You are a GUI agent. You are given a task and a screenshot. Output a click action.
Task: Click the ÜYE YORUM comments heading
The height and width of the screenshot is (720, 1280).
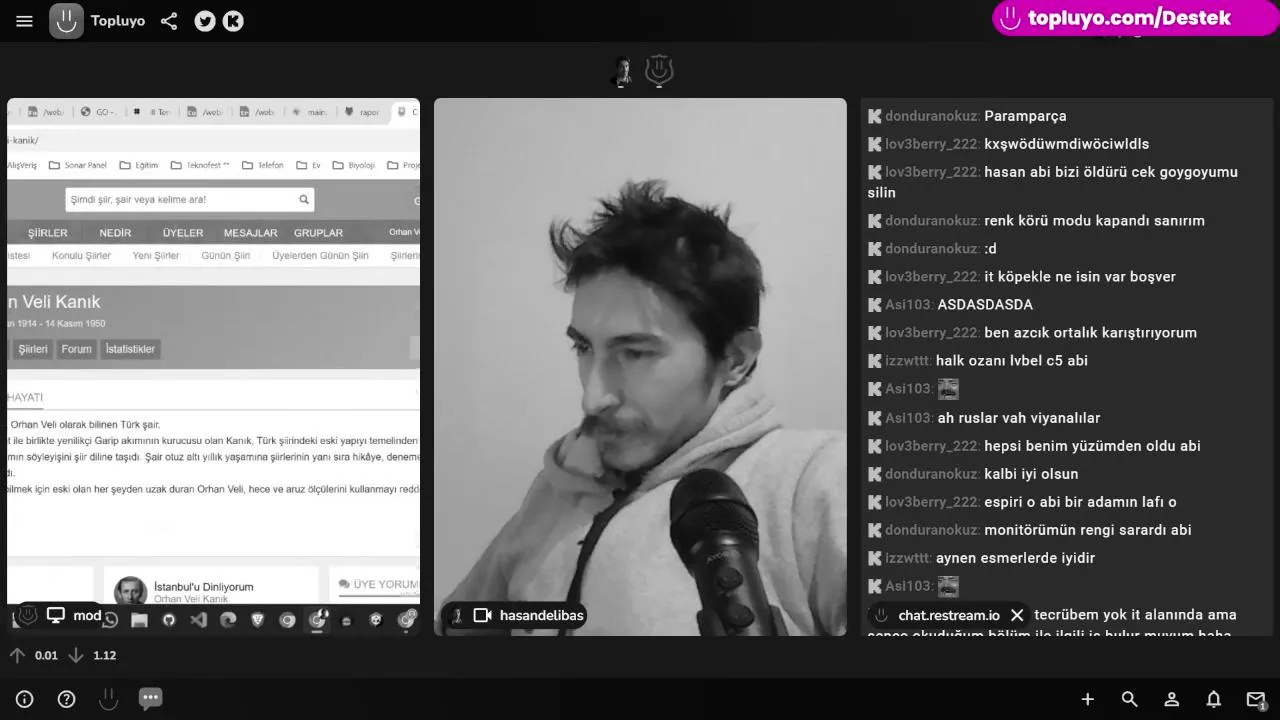tap(378, 584)
